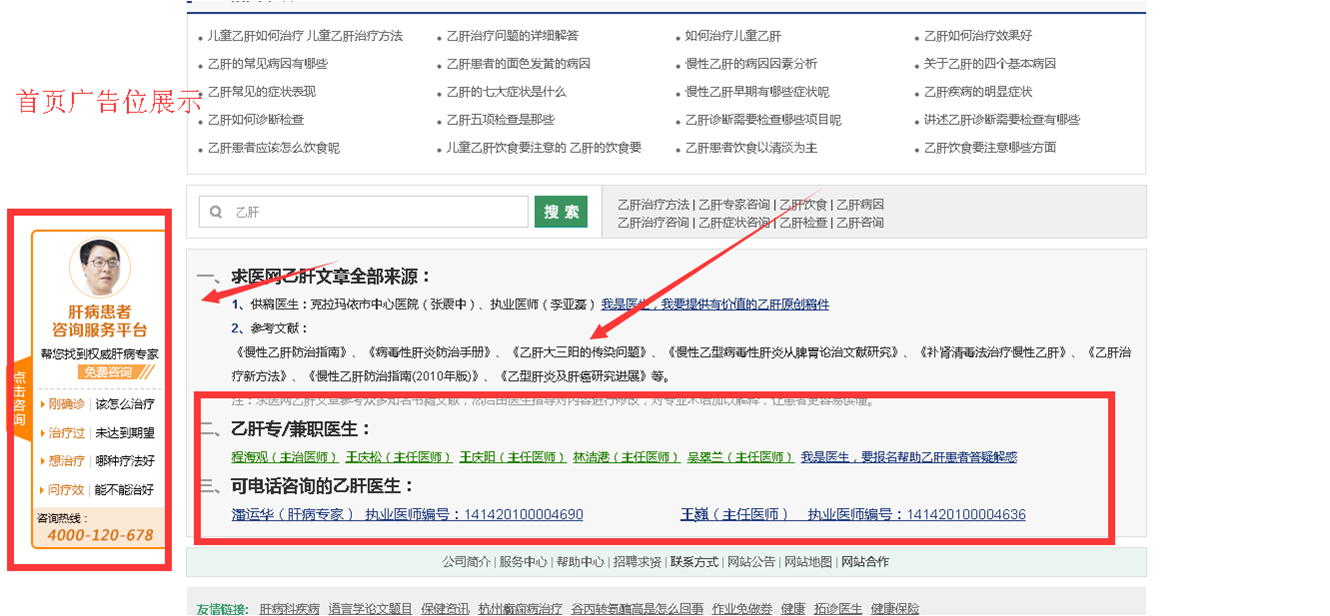
Task: Click the orange arrow beside 问疗效
Action: pos(42,490)
